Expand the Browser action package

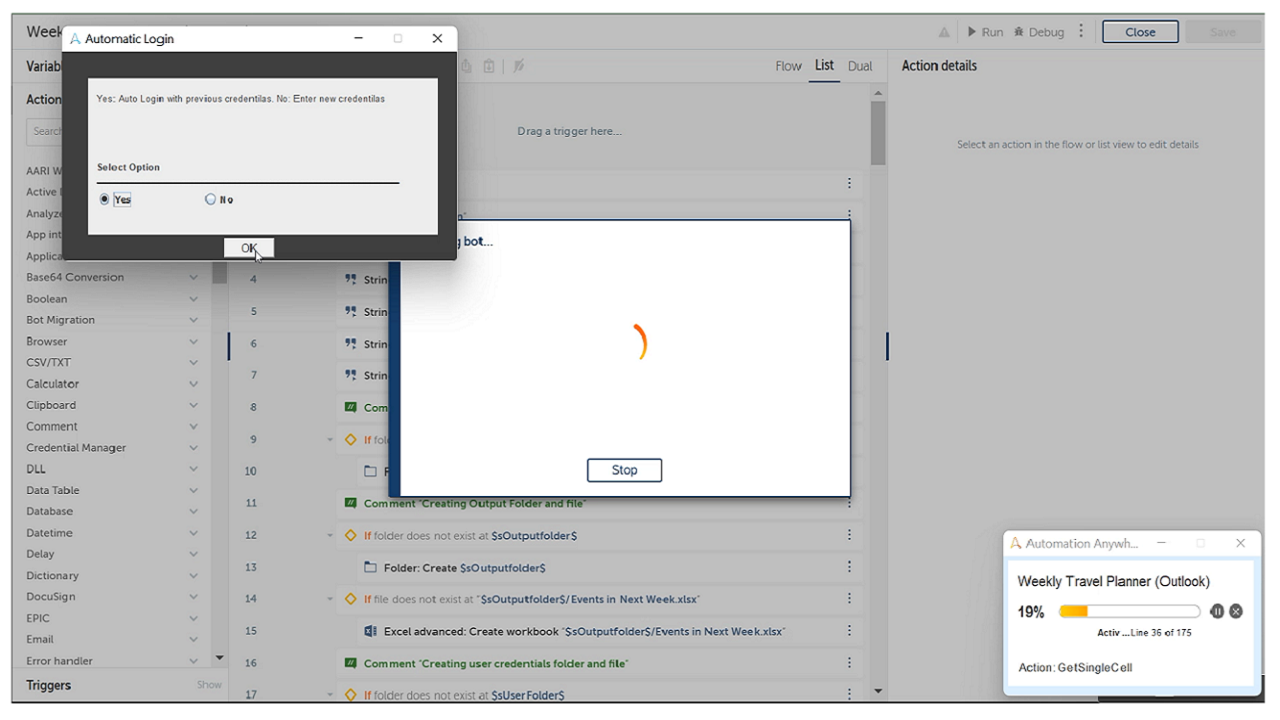[x=194, y=341]
